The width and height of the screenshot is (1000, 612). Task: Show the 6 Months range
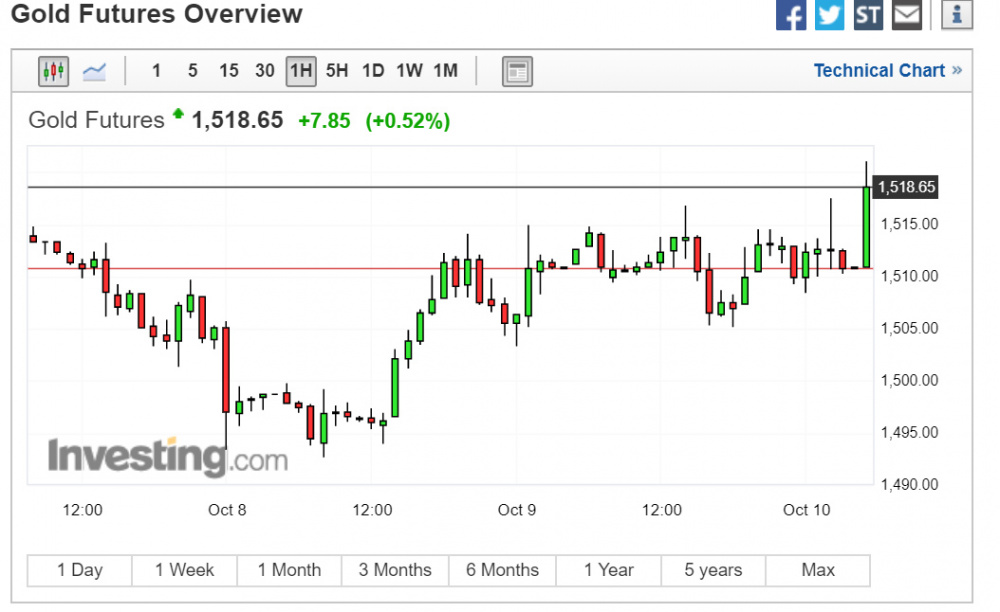click(502, 570)
